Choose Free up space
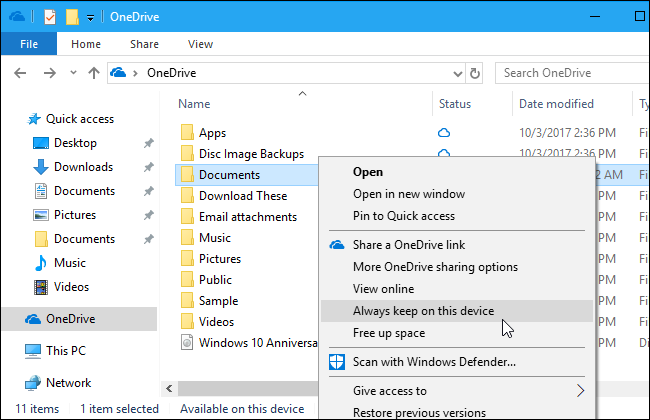Screen dimensions: 650x420 click(x=389, y=333)
